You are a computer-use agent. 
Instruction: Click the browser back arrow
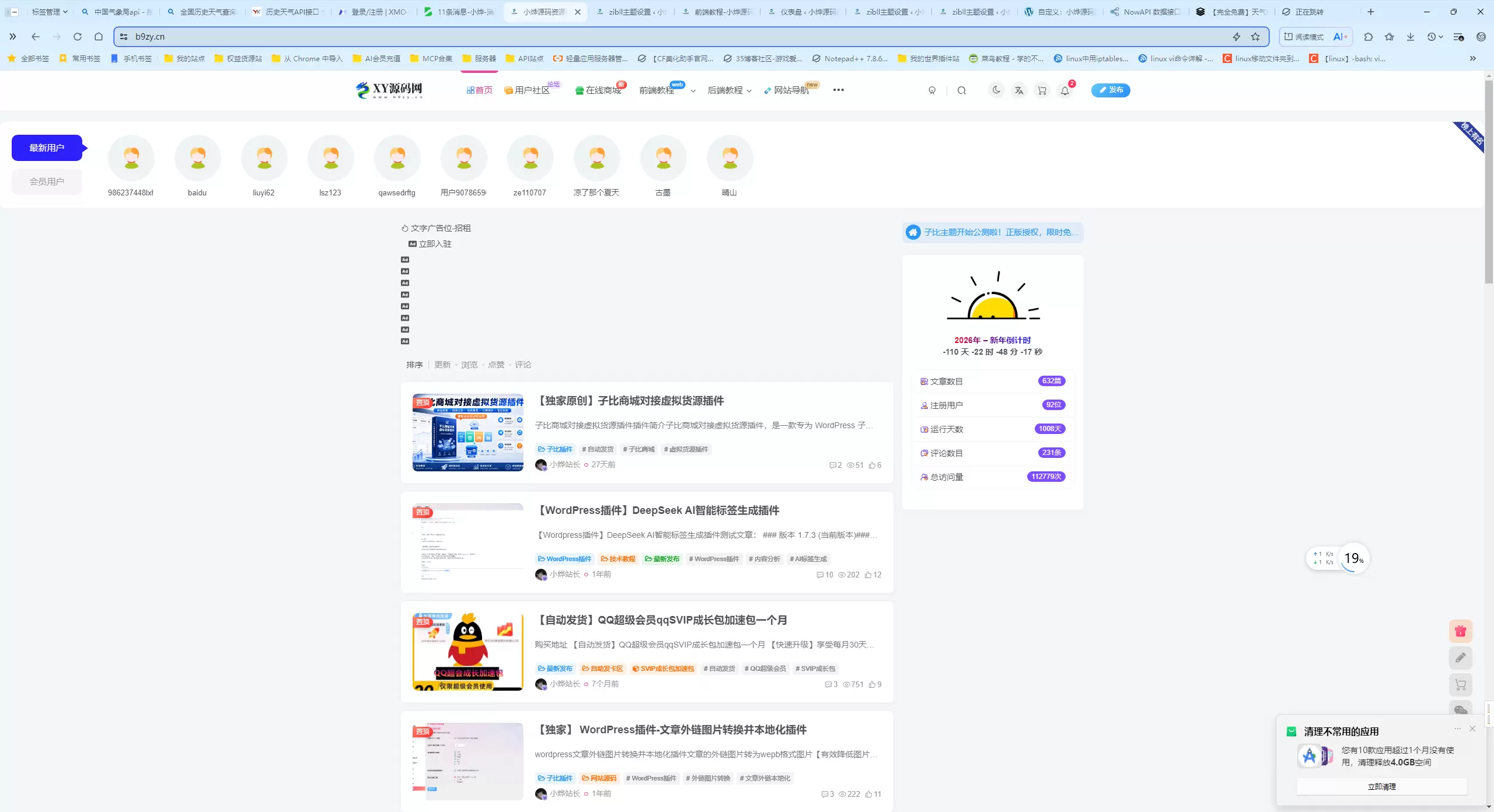pyautogui.click(x=36, y=37)
